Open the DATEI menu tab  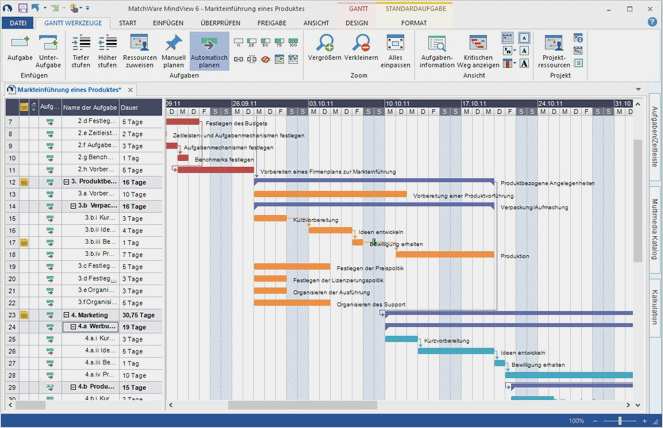tap(18, 23)
